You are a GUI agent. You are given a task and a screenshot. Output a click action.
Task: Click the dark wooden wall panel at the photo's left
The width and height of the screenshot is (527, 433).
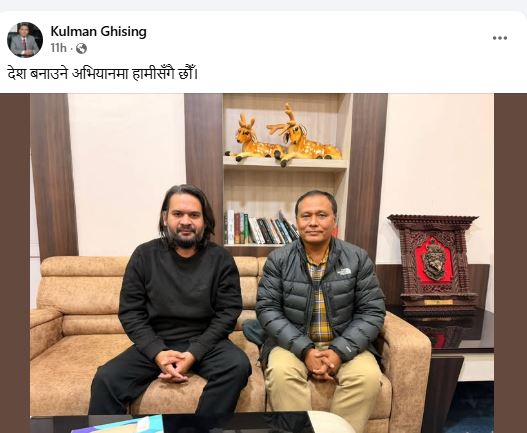[54, 175]
